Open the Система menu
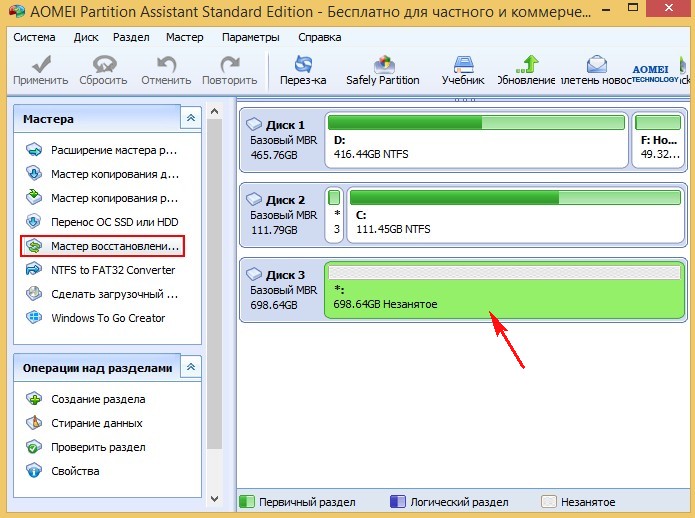The image size is (695, 518). pos(35,37)
